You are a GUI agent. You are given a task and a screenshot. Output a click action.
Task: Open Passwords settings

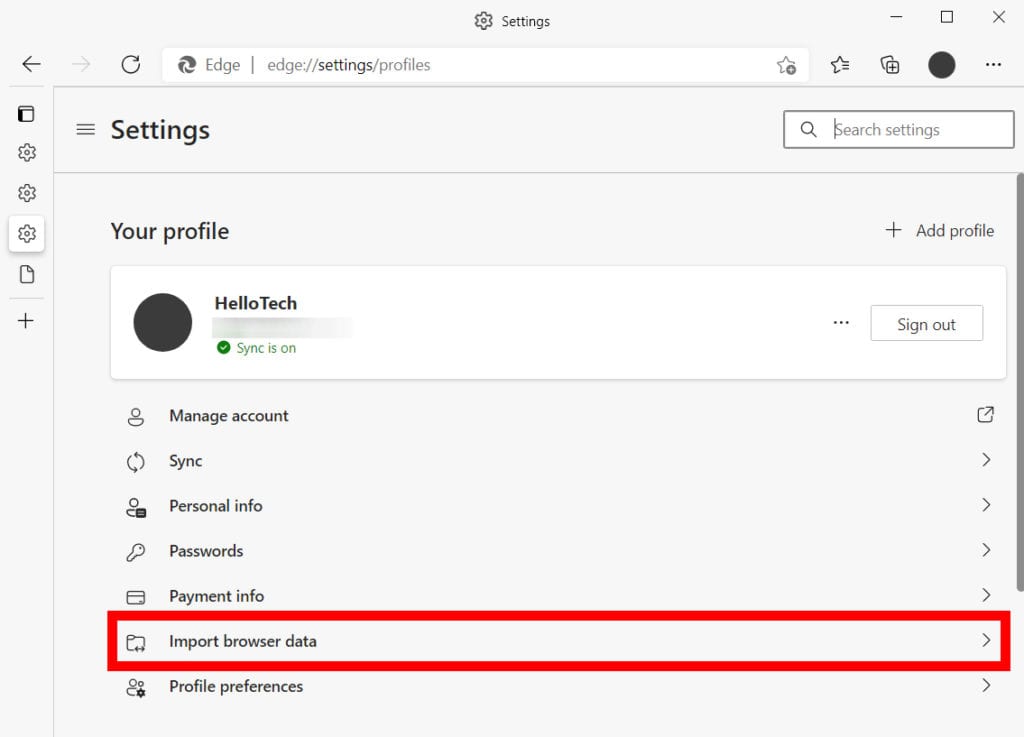click(x=558, y=551)
